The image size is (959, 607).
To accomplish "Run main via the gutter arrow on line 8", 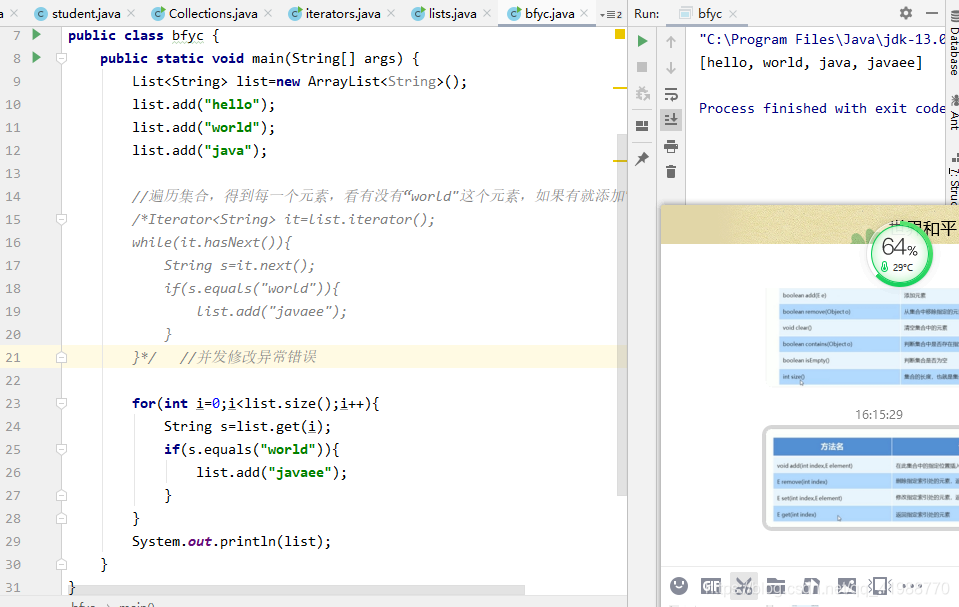I will [34, 58].
